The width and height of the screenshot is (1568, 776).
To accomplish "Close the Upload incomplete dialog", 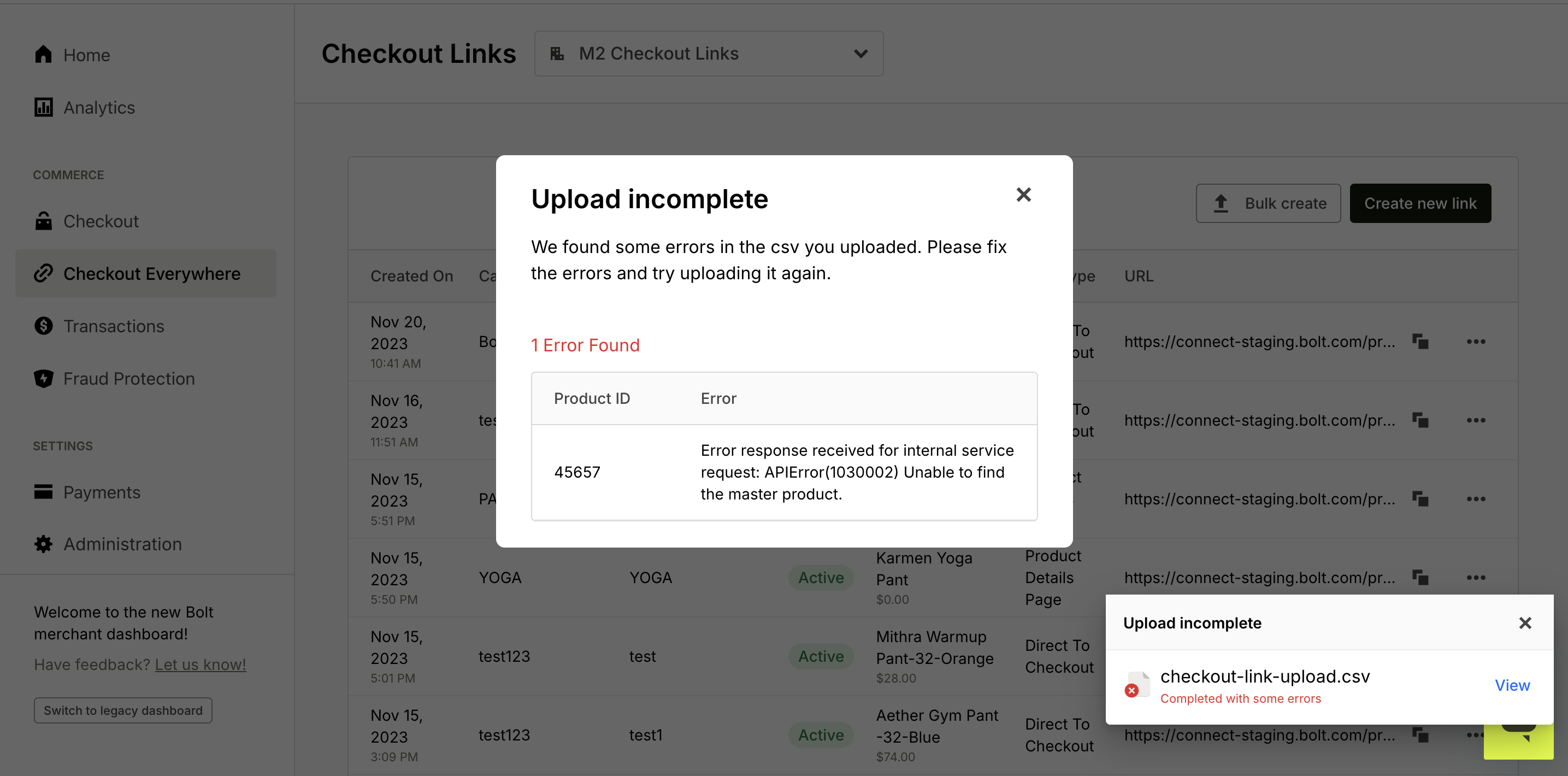I will coord(1023,195).
